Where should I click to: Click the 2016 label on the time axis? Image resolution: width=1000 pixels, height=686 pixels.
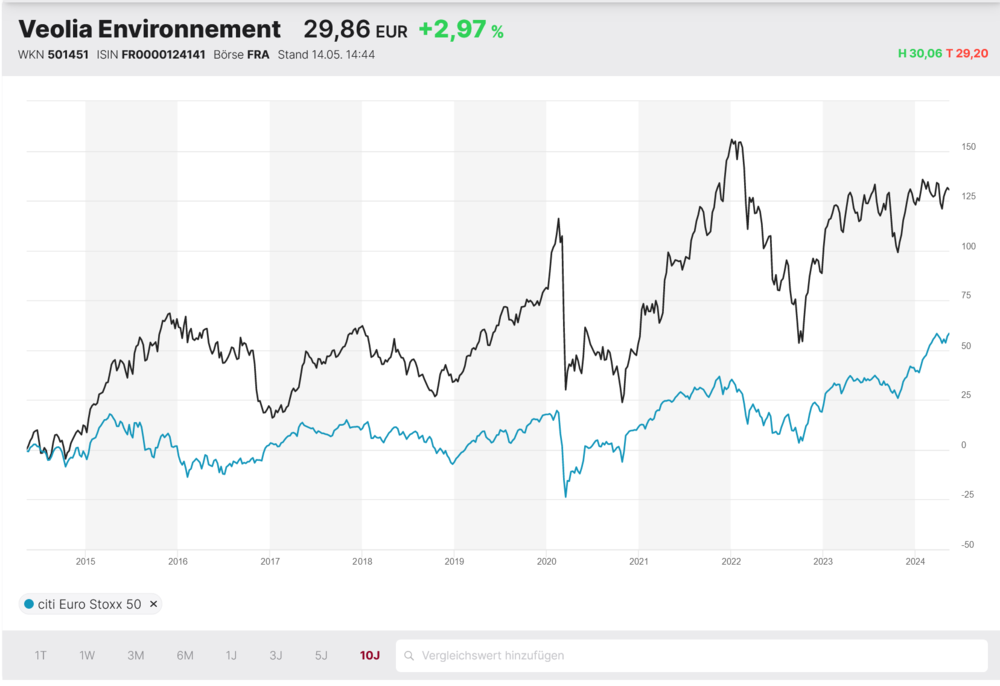pyautogui.click(x=177, y=561)
